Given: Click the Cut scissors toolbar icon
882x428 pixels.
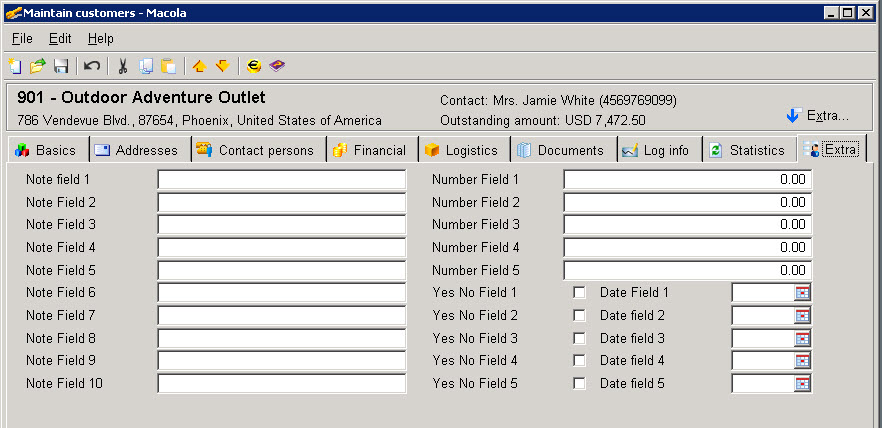Looking at the screenshot, I should [123, 66].
